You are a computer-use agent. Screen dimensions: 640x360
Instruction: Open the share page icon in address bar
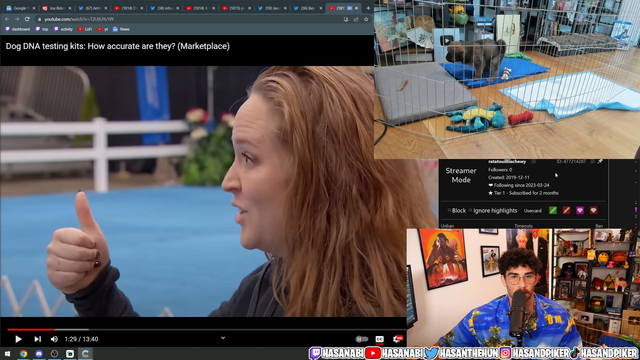[x=356, y=19]
